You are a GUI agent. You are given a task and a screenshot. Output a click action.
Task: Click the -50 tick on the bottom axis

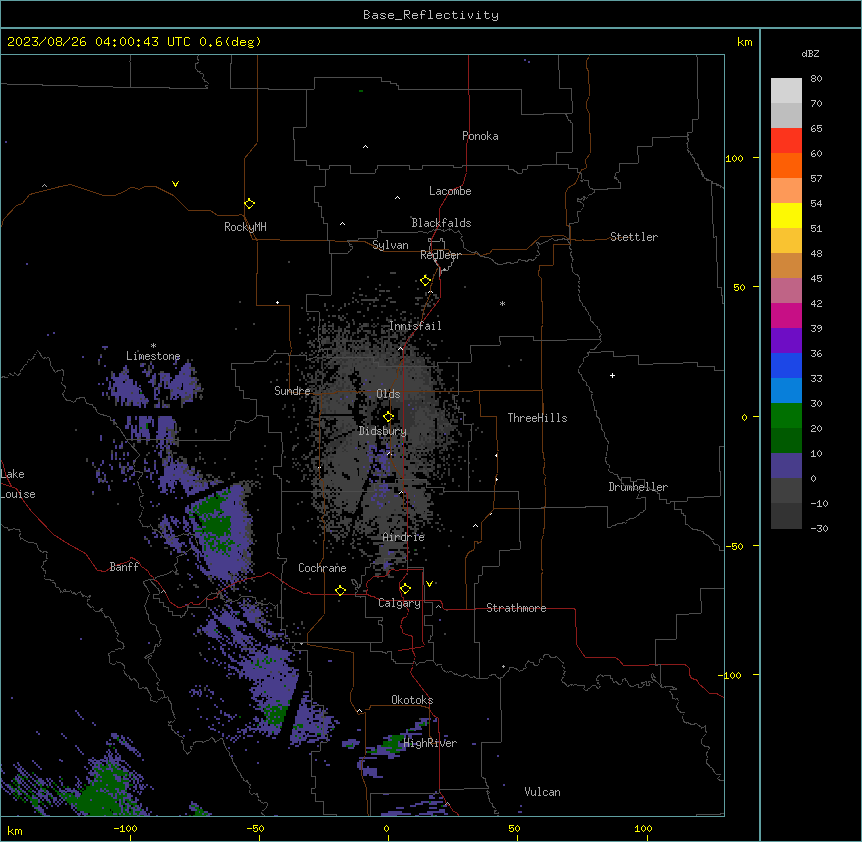pyautogui.click(x=255, y=829)
